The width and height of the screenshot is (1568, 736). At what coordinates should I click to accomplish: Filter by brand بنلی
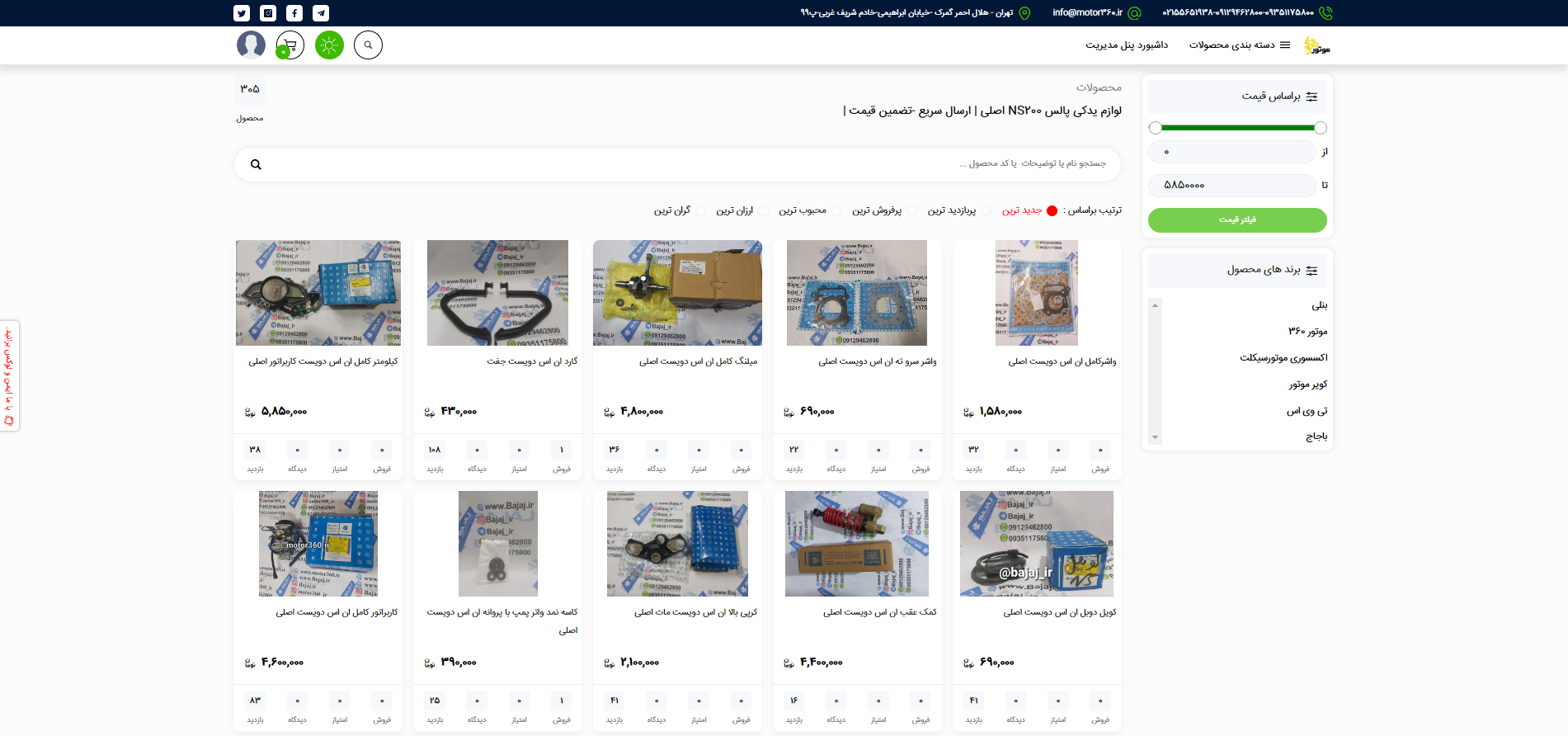pos(1320,305)
